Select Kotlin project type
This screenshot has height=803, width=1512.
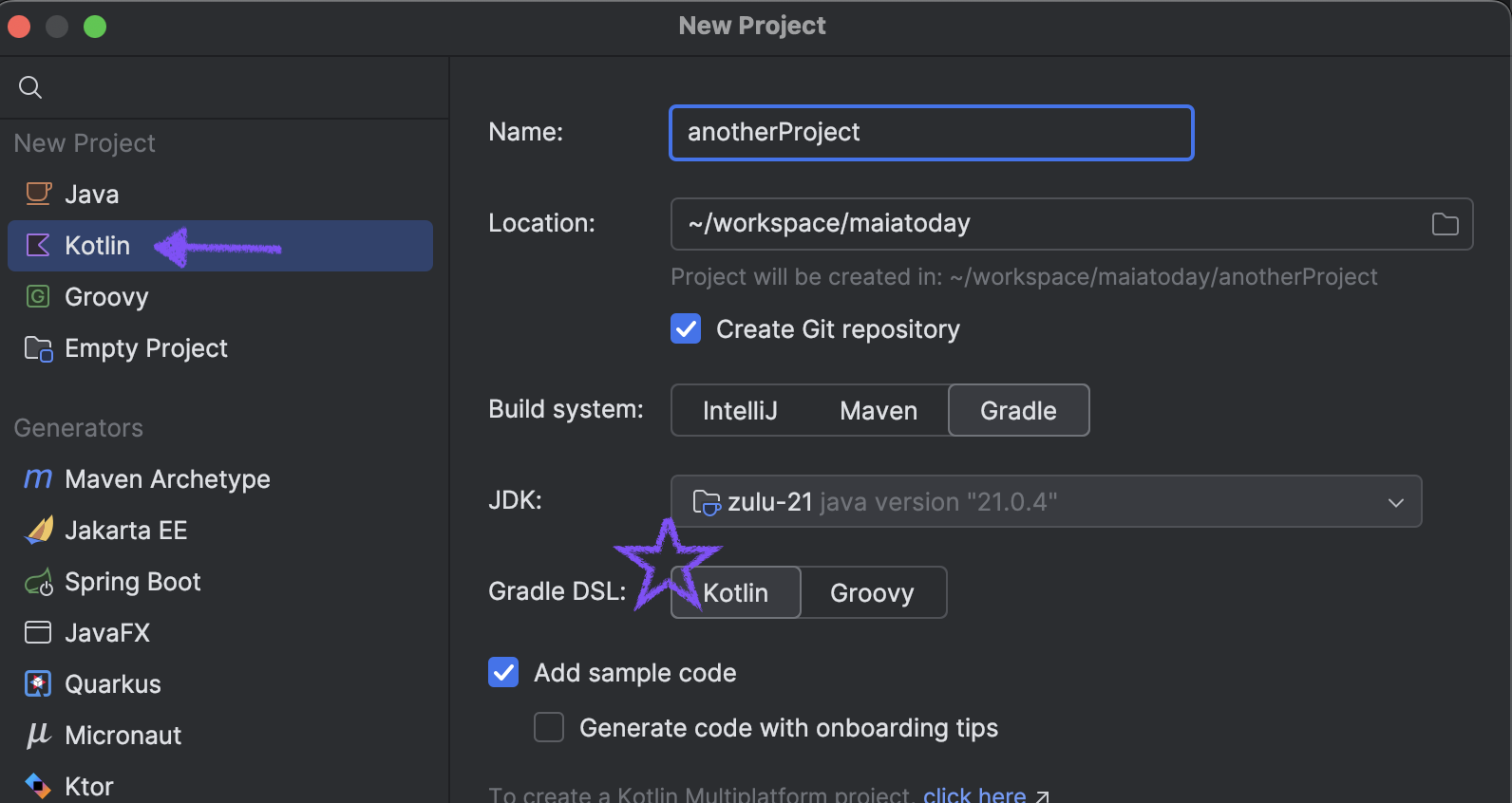coord(220,246)
